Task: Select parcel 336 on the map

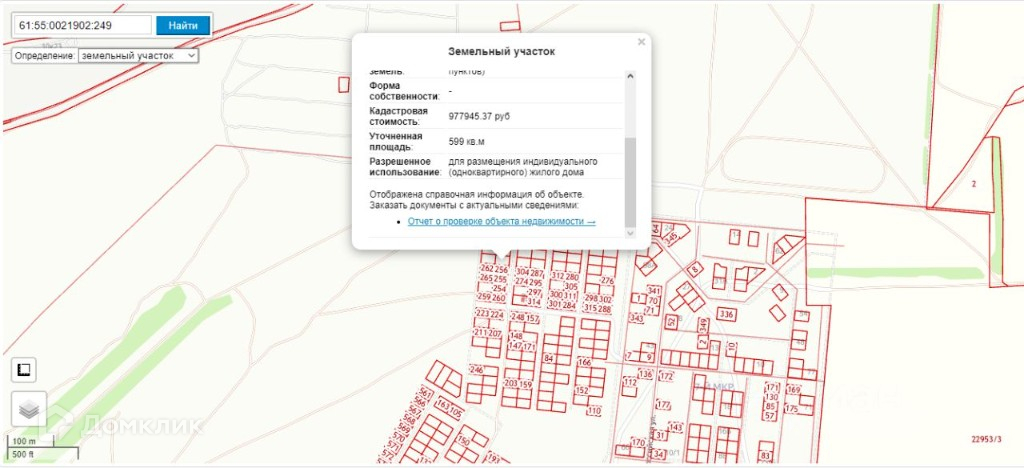Action: click(x=727, y=315)
